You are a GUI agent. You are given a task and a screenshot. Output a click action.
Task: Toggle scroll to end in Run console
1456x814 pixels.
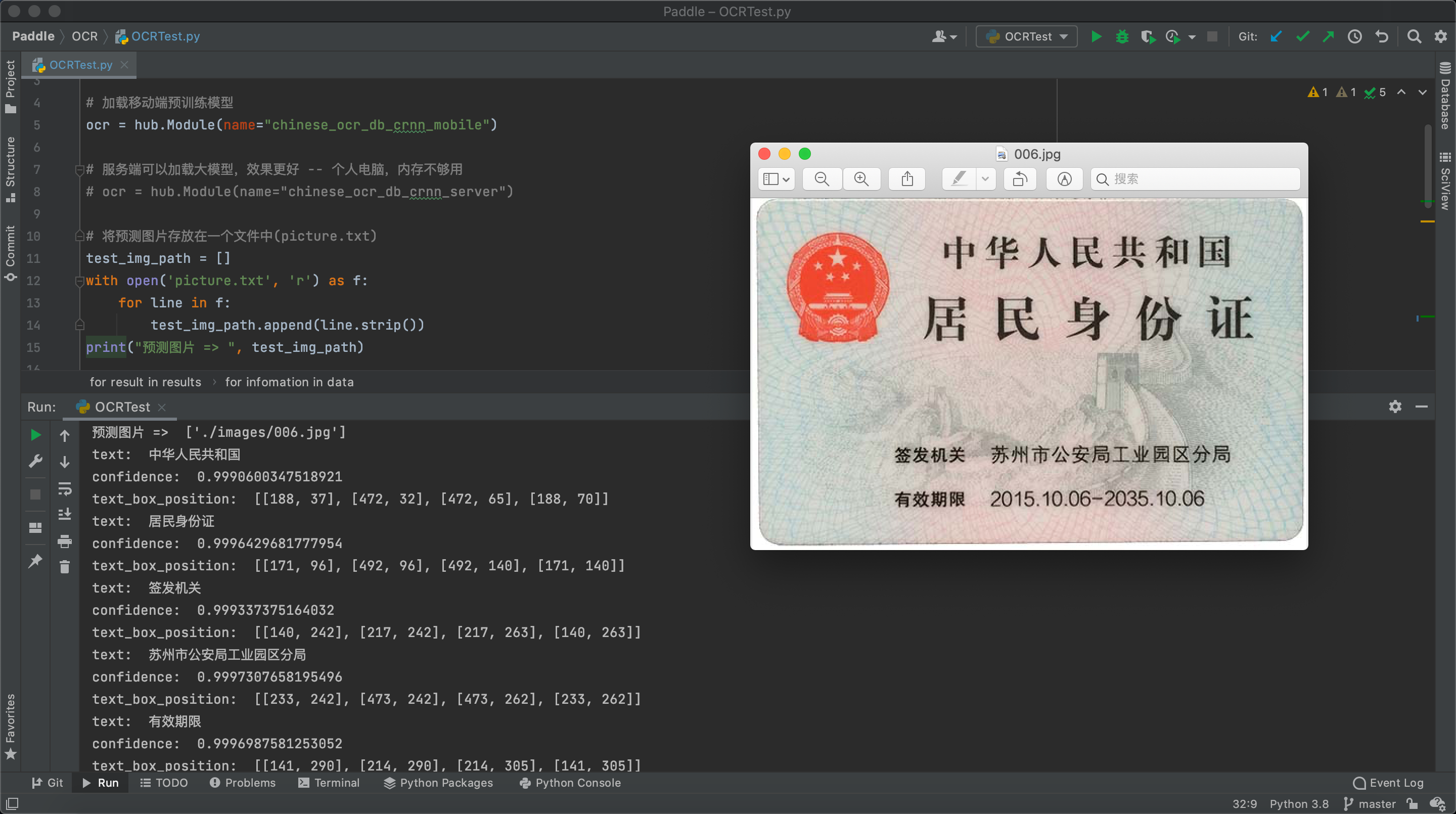64,514
